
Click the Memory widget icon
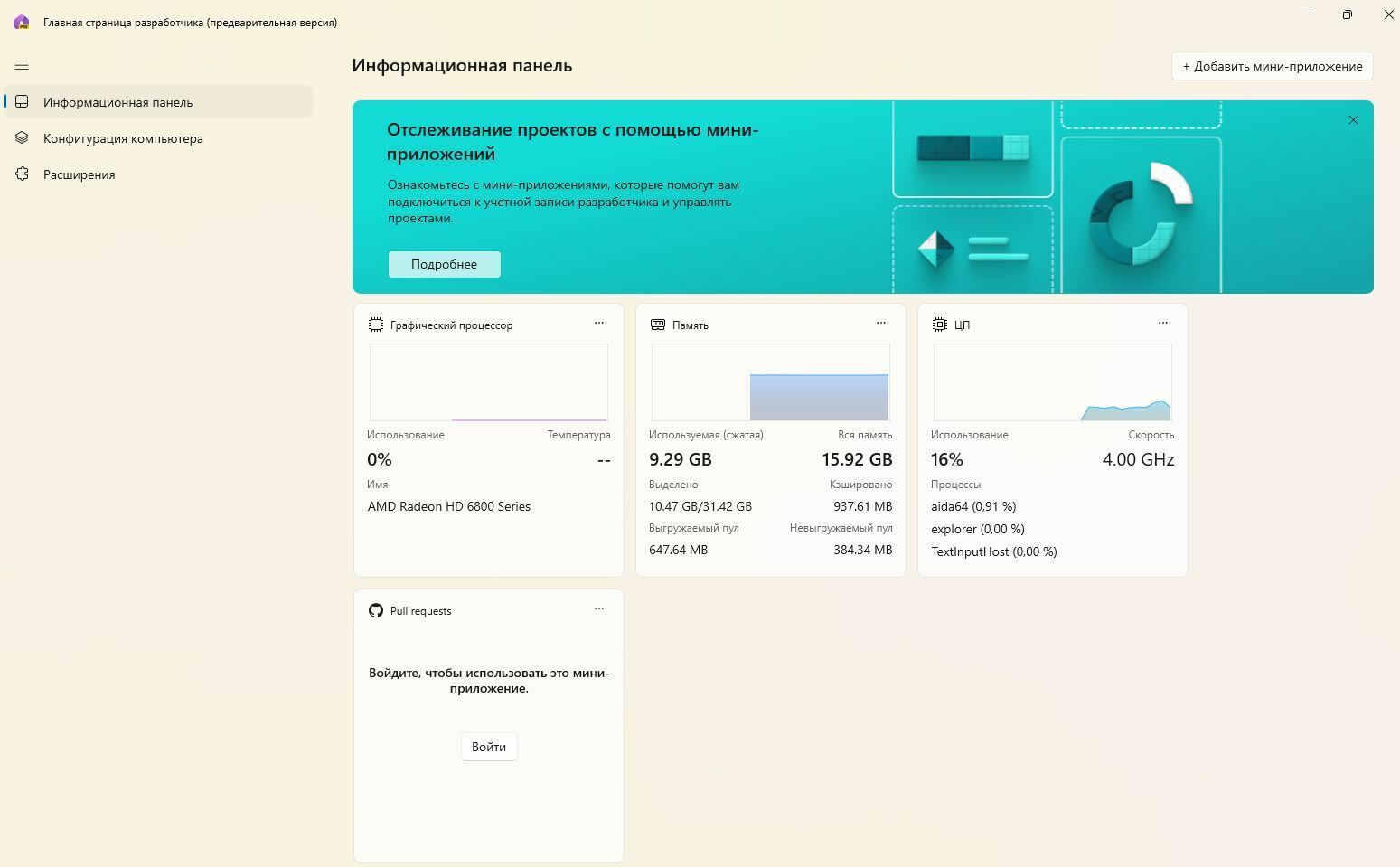(x=658, y=325)
